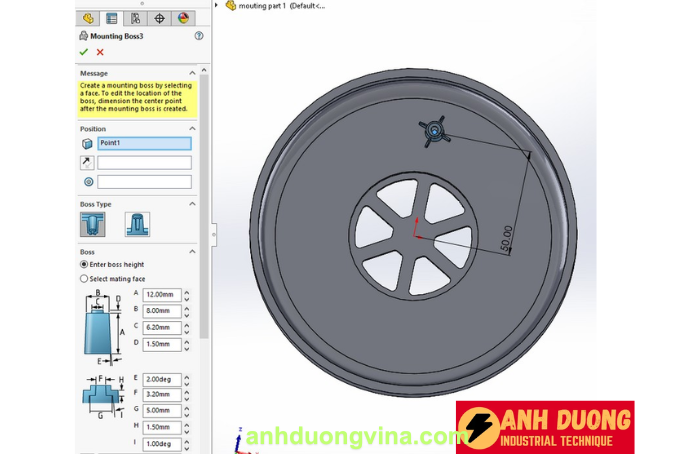
Task: Collapse the Boss Type section
Action: coord(192,204)
